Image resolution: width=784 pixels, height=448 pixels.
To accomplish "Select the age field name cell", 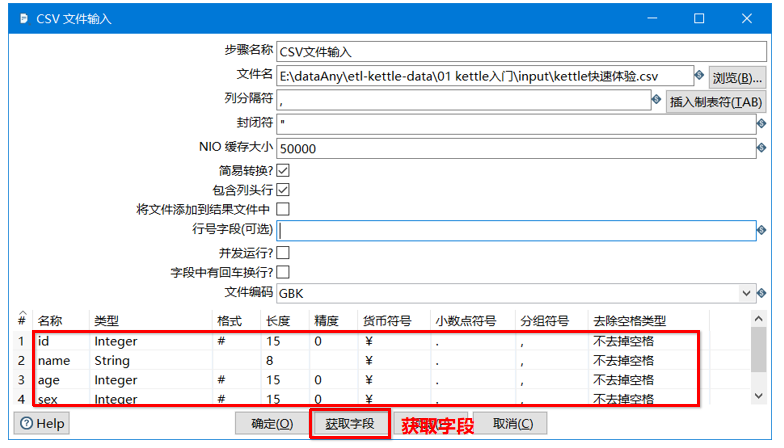I will point(62,380).
